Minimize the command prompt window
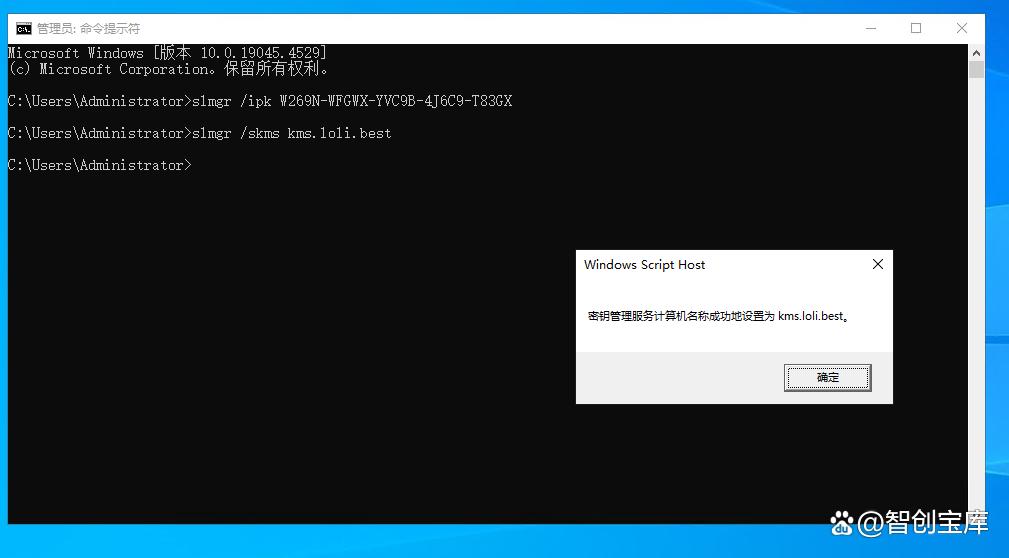 point(871,28)
